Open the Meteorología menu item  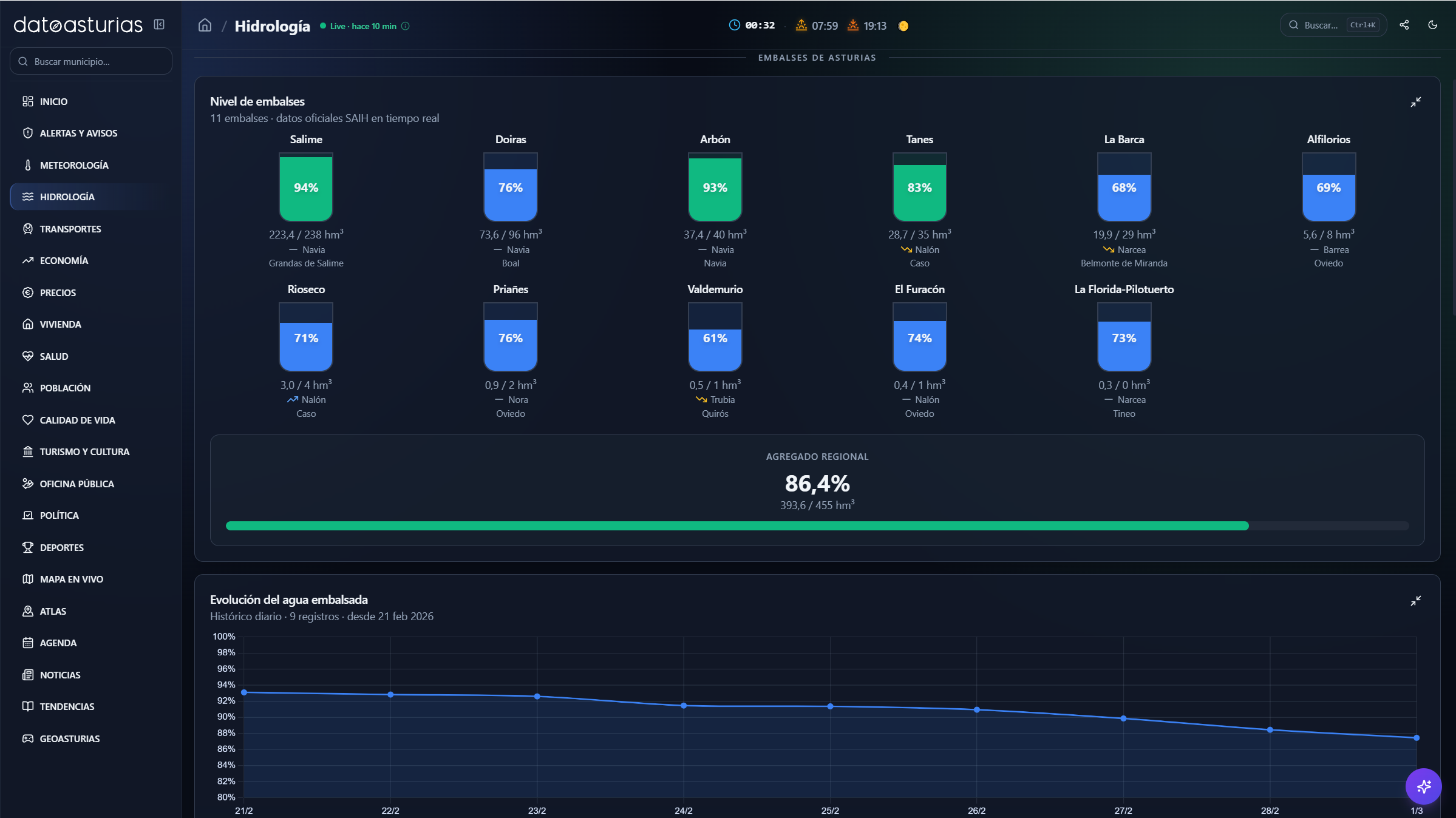pos(74,165)
